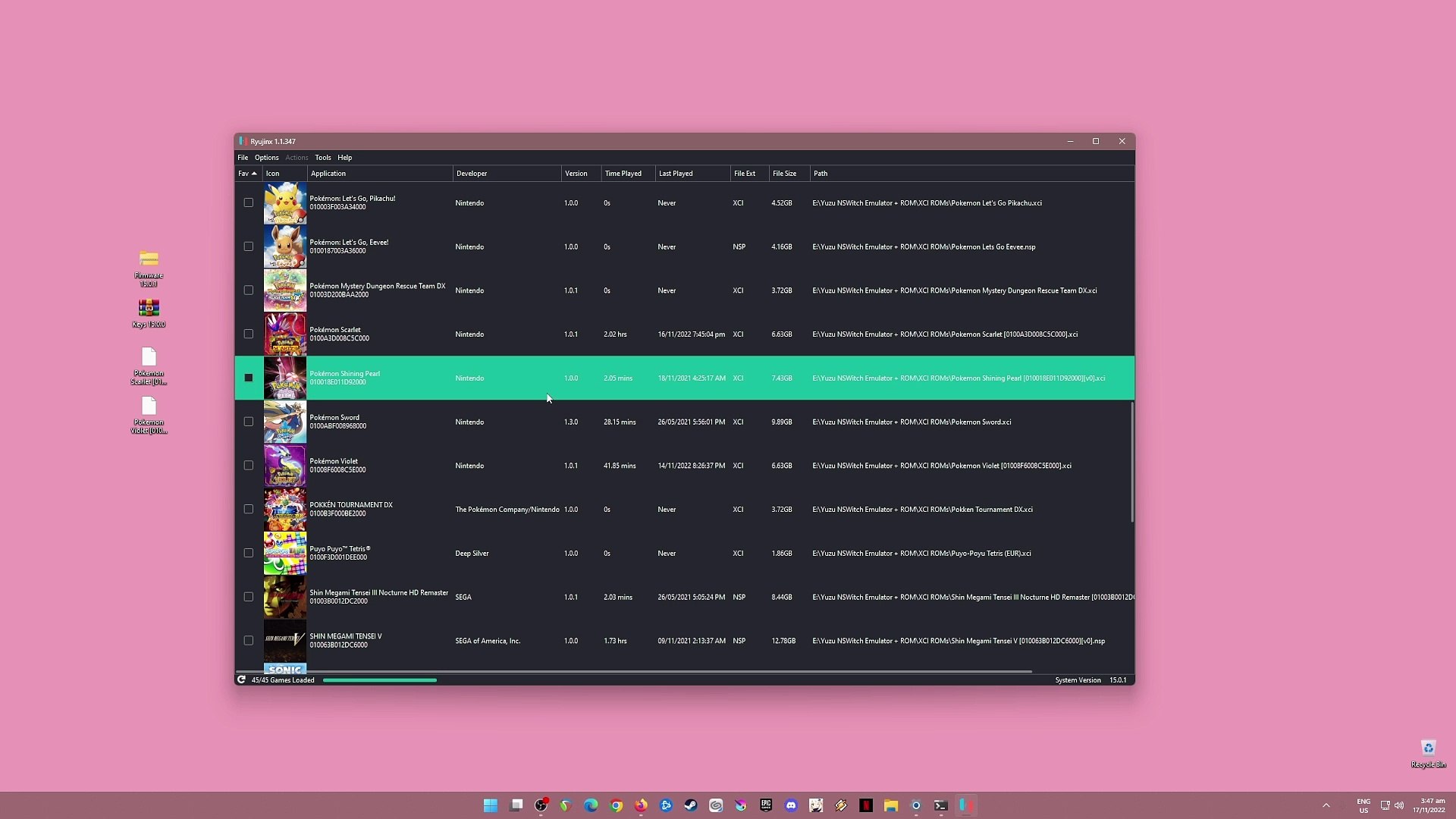Uncheck favorite for Pokémon Shining Pearl

pyautogui.click(x=248, y=378)
